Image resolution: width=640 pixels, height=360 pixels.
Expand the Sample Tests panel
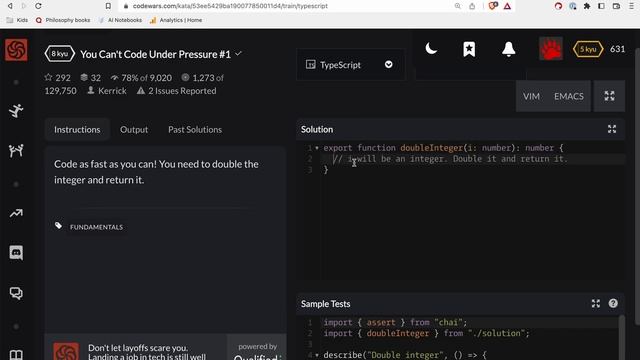596,304
